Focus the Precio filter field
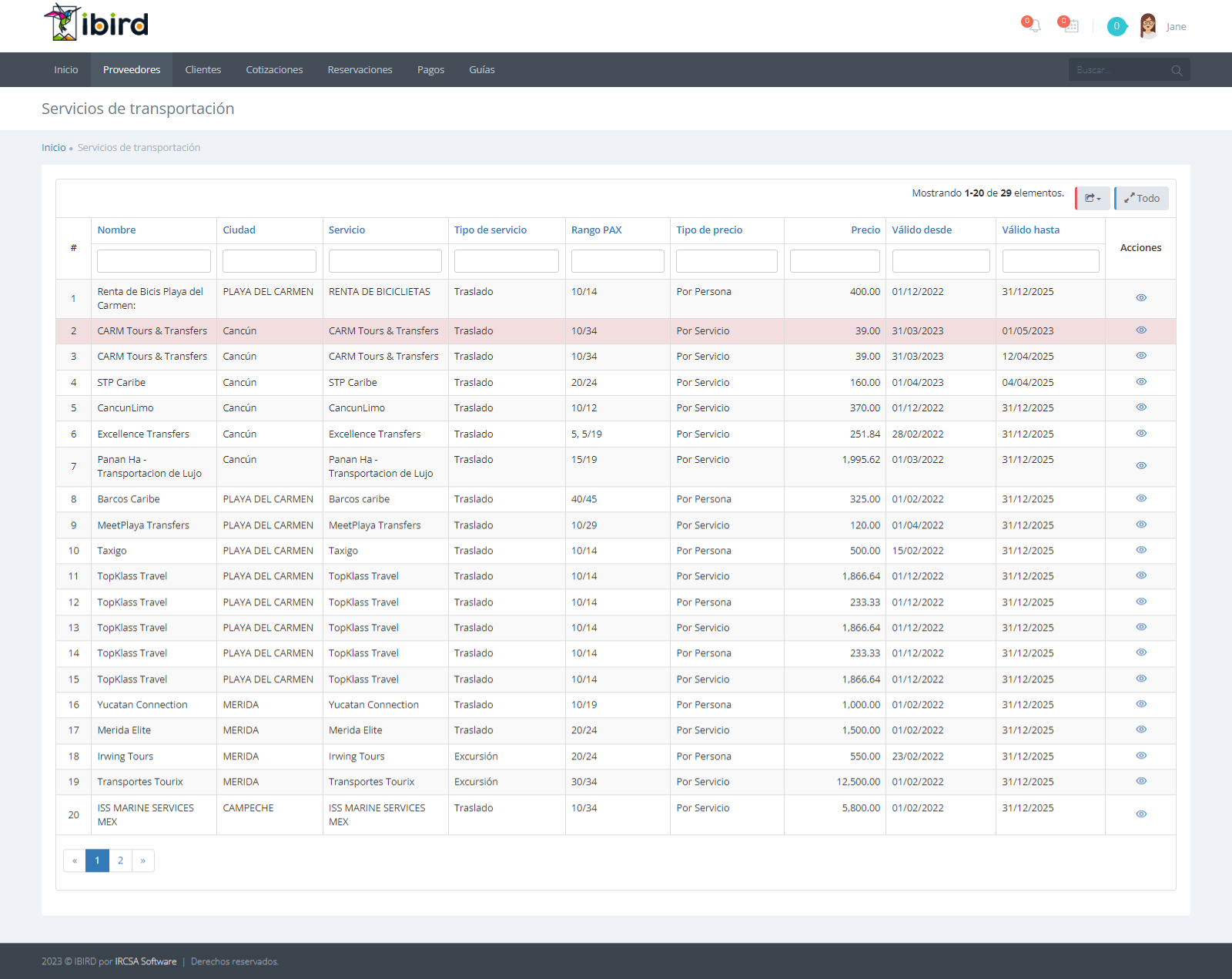Screen dimensions: 1232x979 pyautogui.click(x=835, y=261)
